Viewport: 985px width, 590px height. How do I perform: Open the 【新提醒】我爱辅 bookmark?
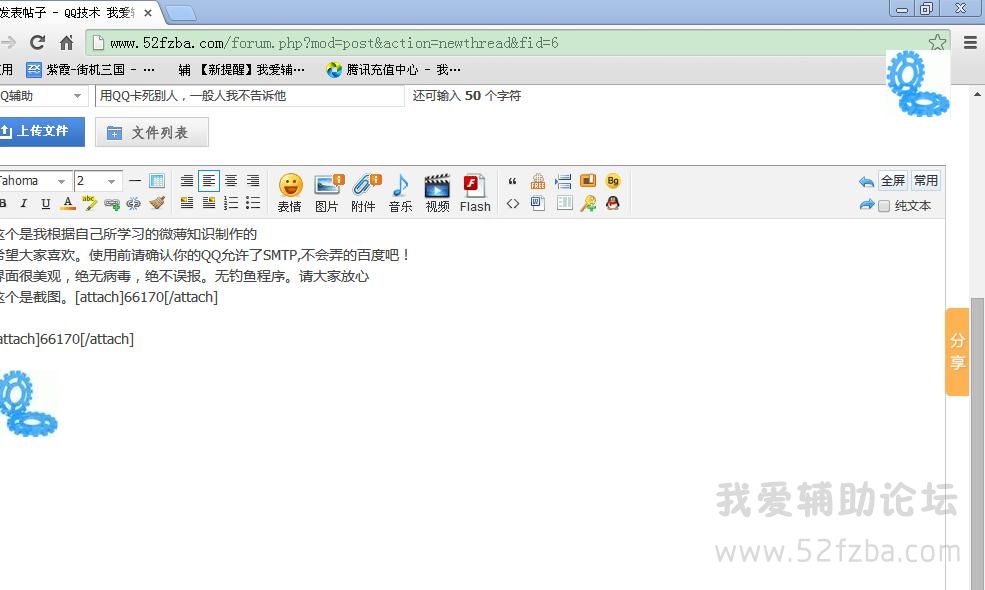coord(241,70)
